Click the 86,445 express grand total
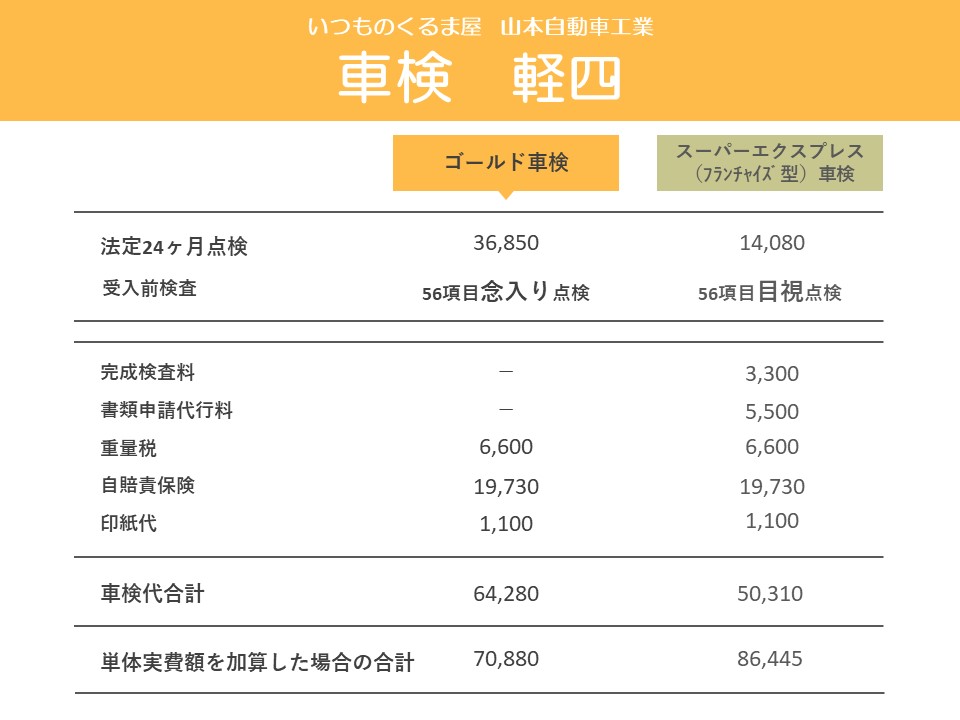 [770, 659]
